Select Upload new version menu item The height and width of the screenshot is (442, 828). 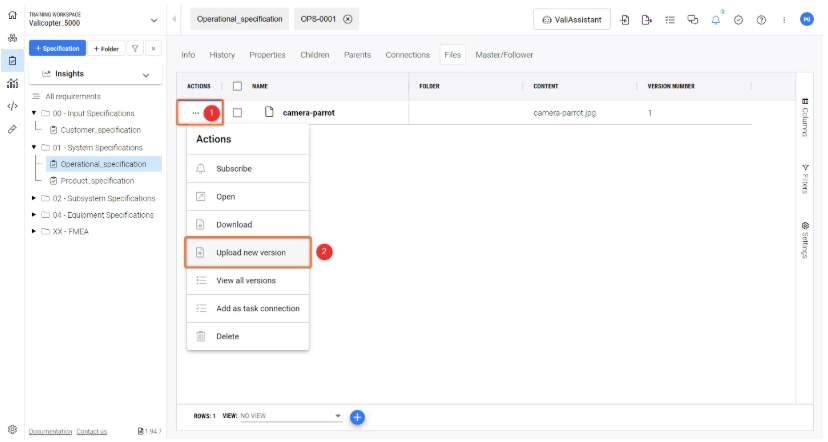tap(250, 253)
